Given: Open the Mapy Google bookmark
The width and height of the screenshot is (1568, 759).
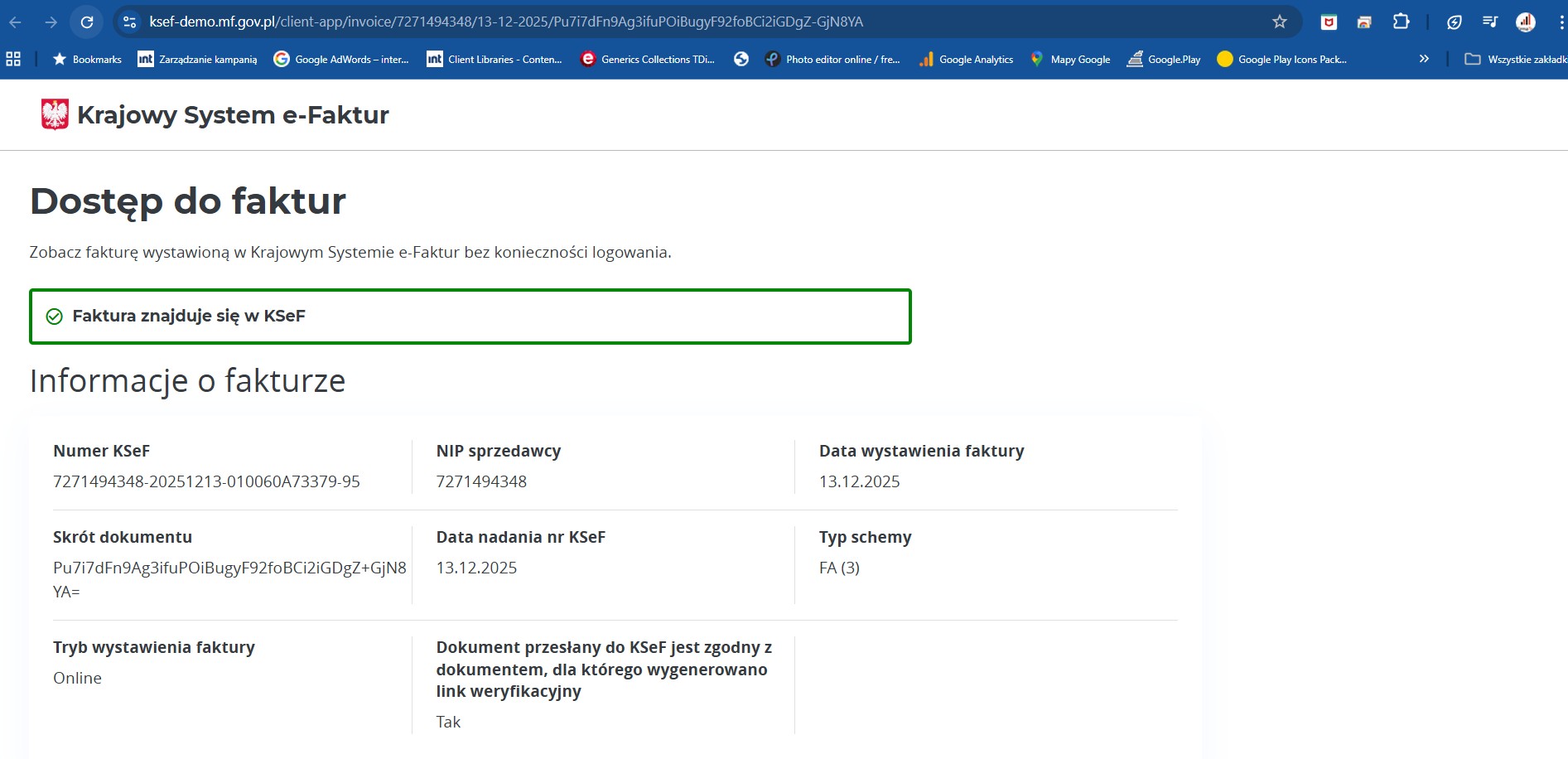Looking at the screenshot, I should click(1070, 59).
